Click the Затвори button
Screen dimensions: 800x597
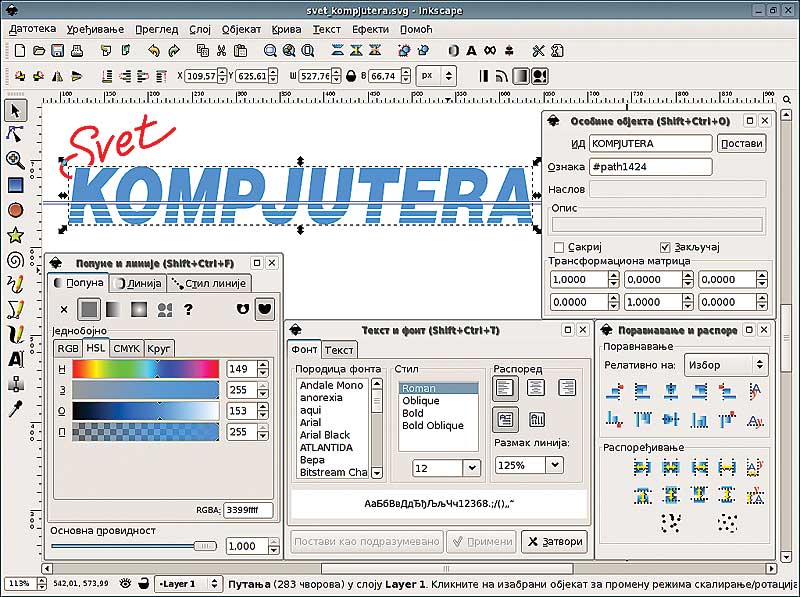tap(555, 541)
